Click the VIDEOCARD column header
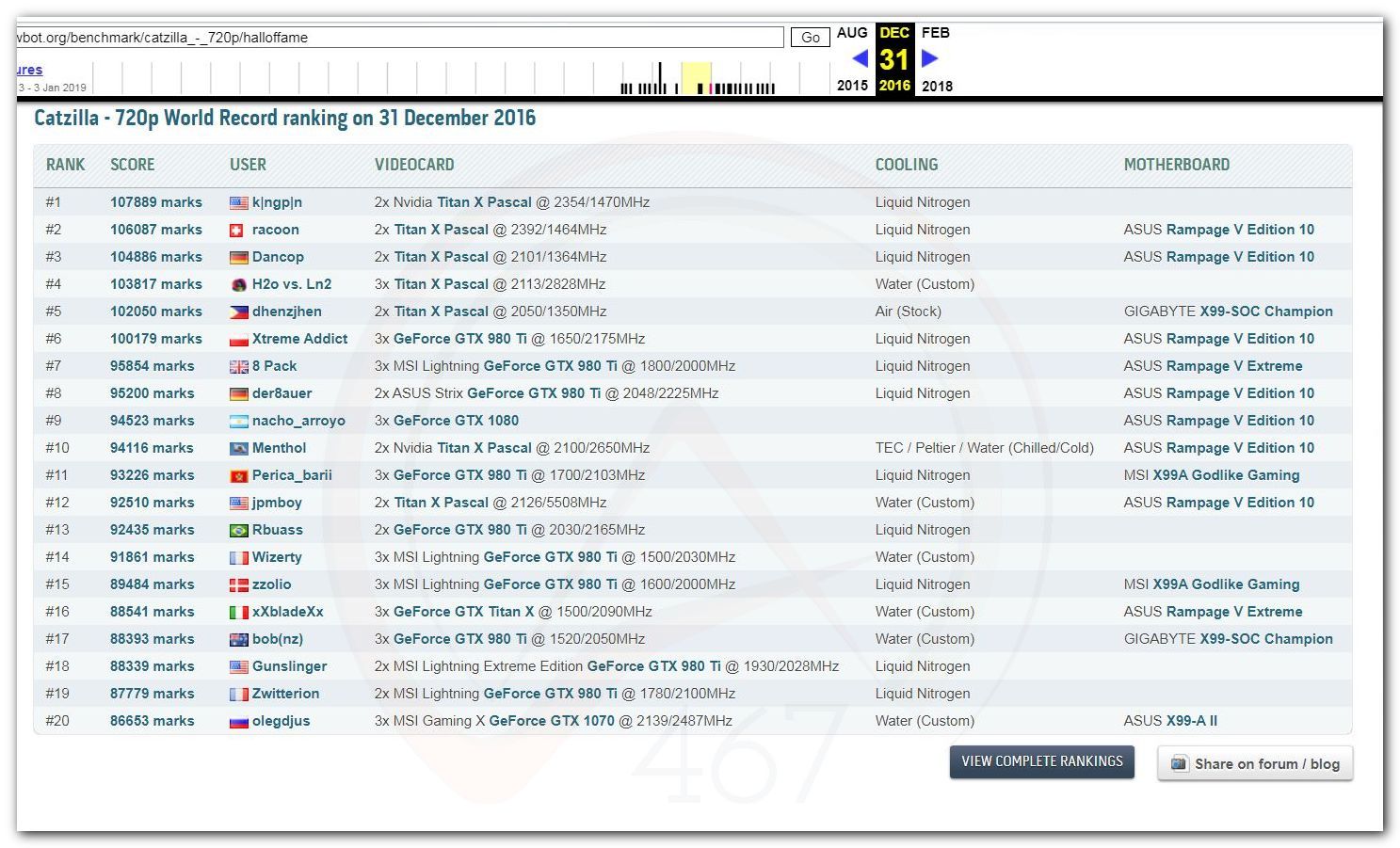Viewport: 1400px width, 848px height. coord(414,165)
